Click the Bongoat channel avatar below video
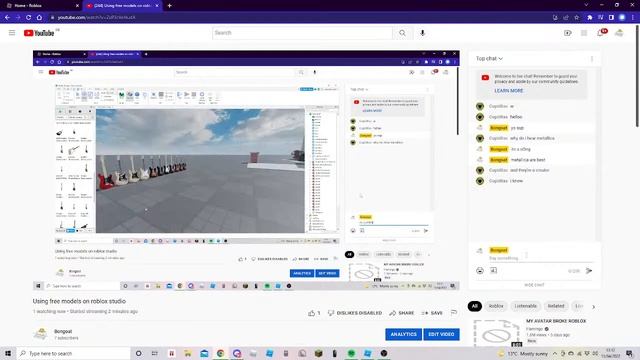This screenshot has height=360, width=640. click(41, 334)
